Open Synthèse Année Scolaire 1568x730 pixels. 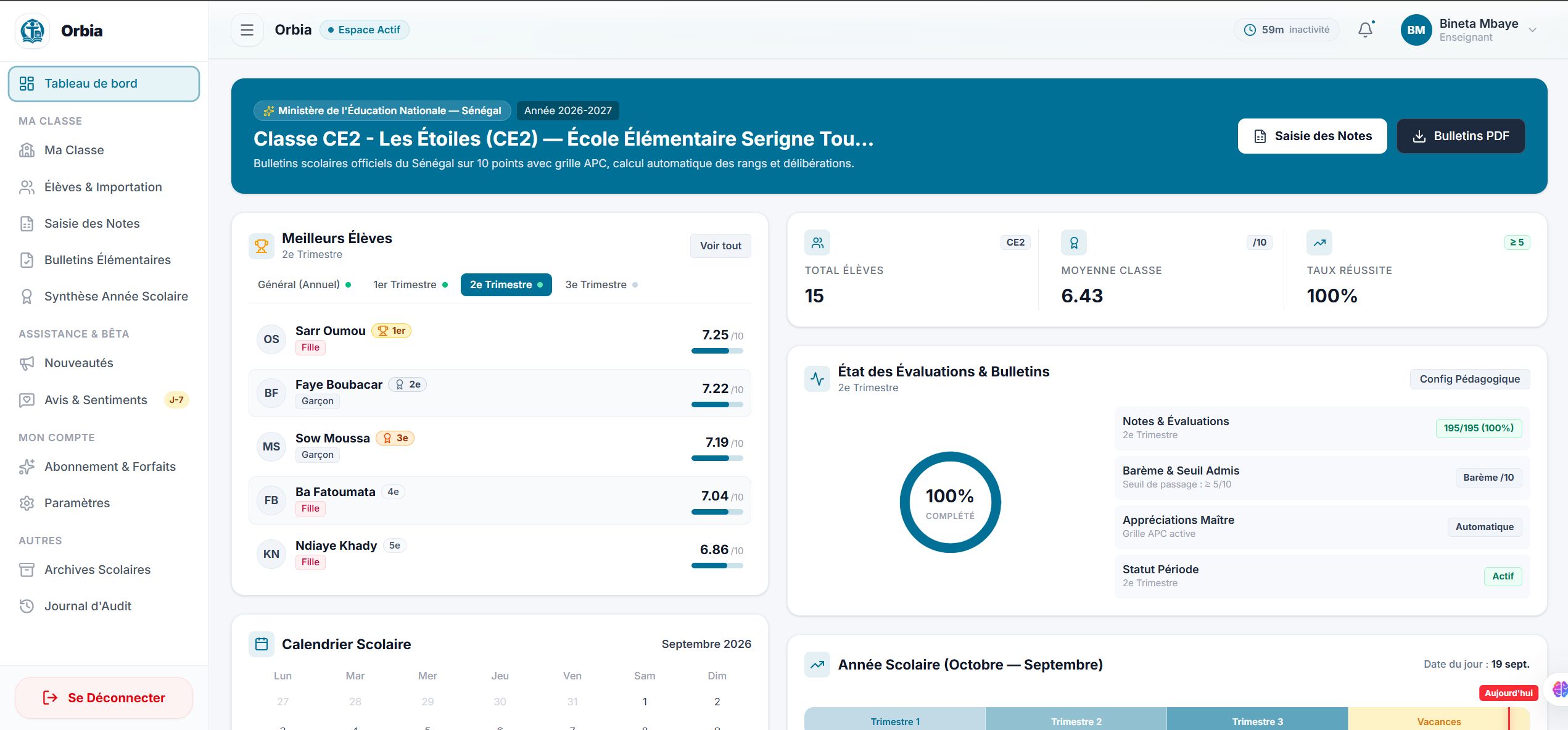click(x=104, y=296)
